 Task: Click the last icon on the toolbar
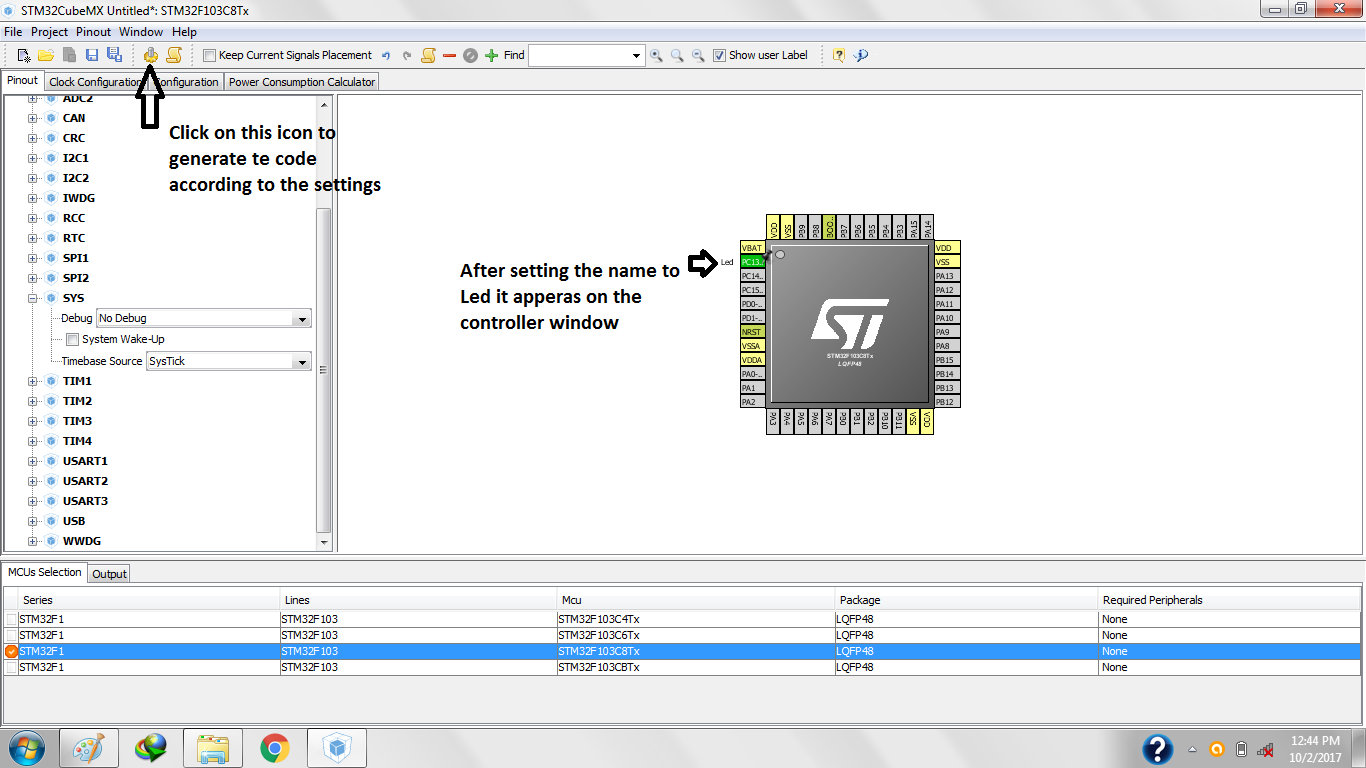click(x=861, y=55)
